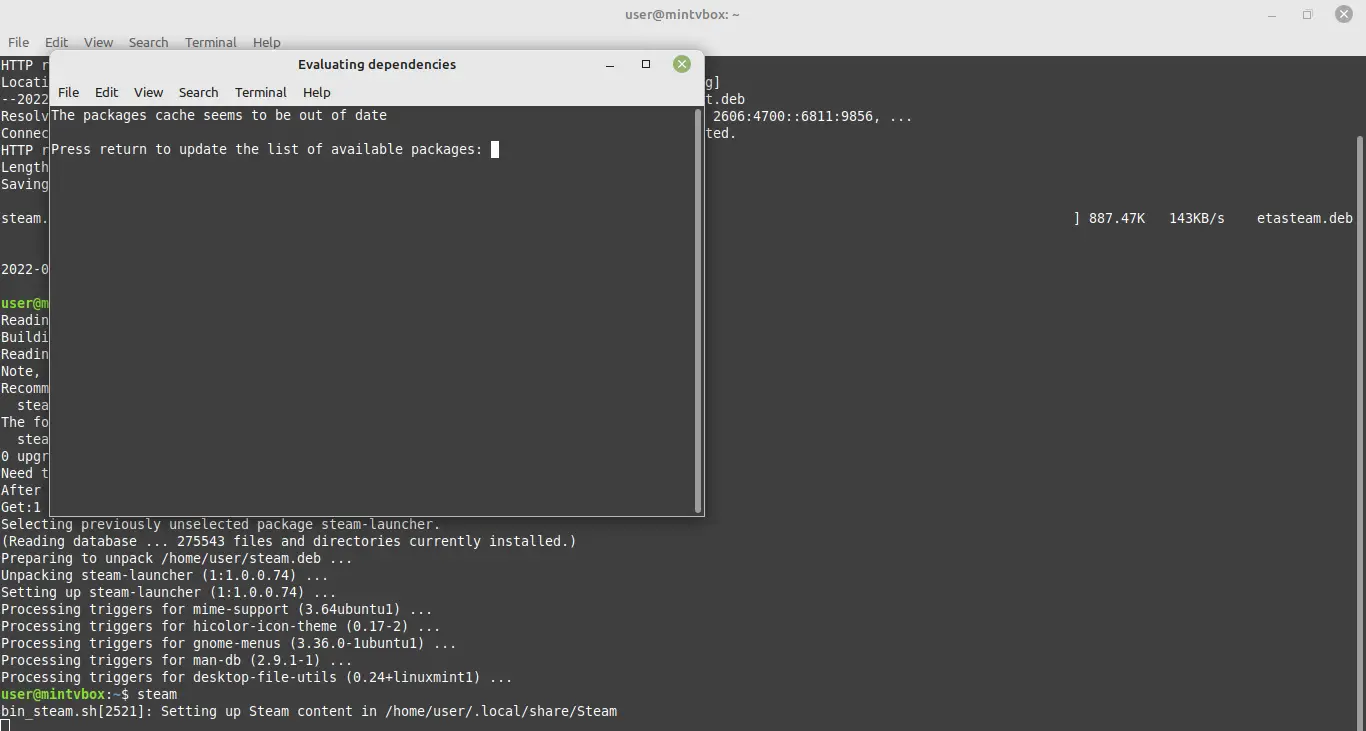Open Edit menu in Evaluating dependencies window
Image resolution: width=1366 pixels, height=731 pixels.
pos(107,92)
